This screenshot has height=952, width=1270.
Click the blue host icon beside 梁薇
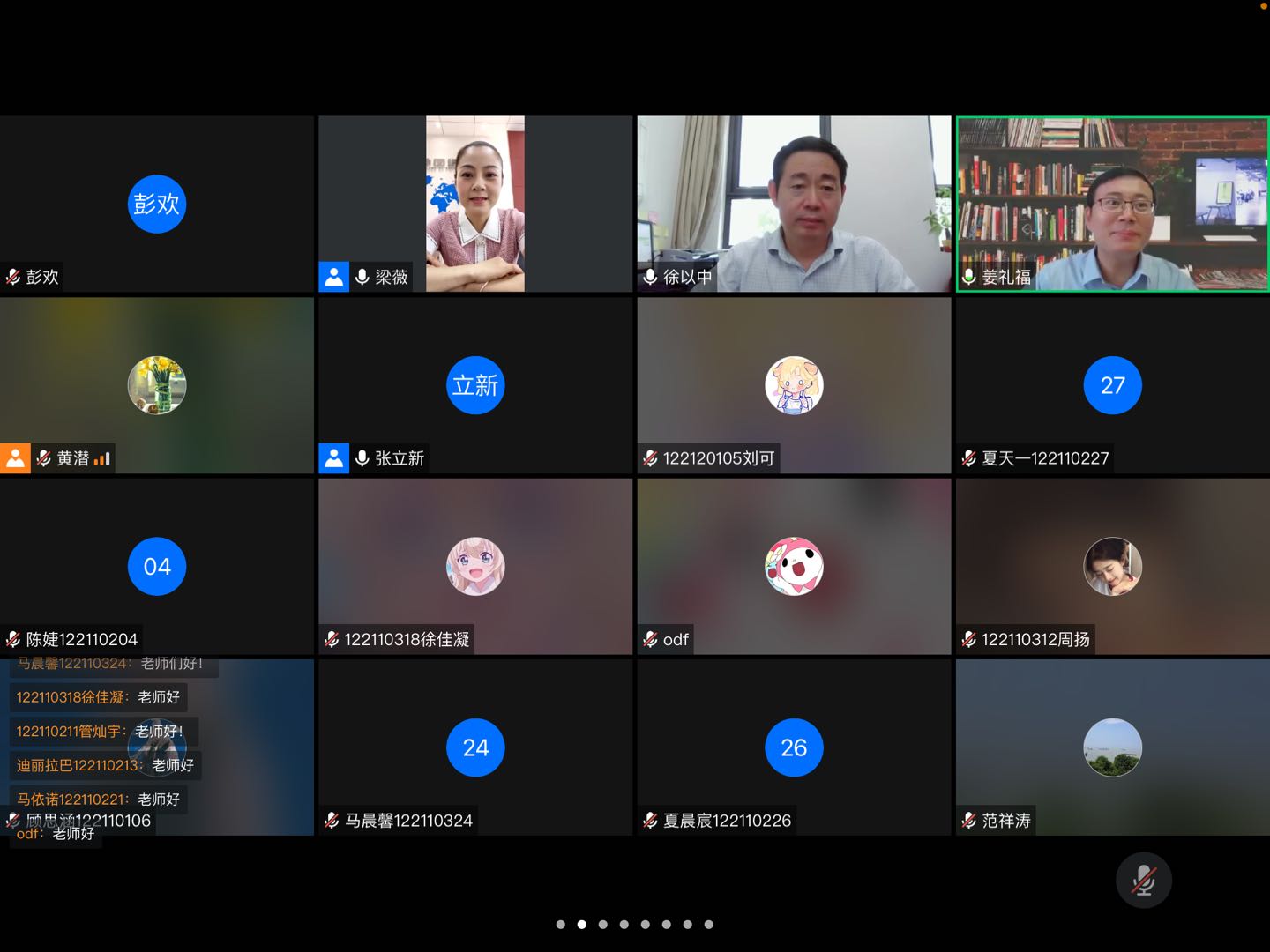click(x=333, y=277)
